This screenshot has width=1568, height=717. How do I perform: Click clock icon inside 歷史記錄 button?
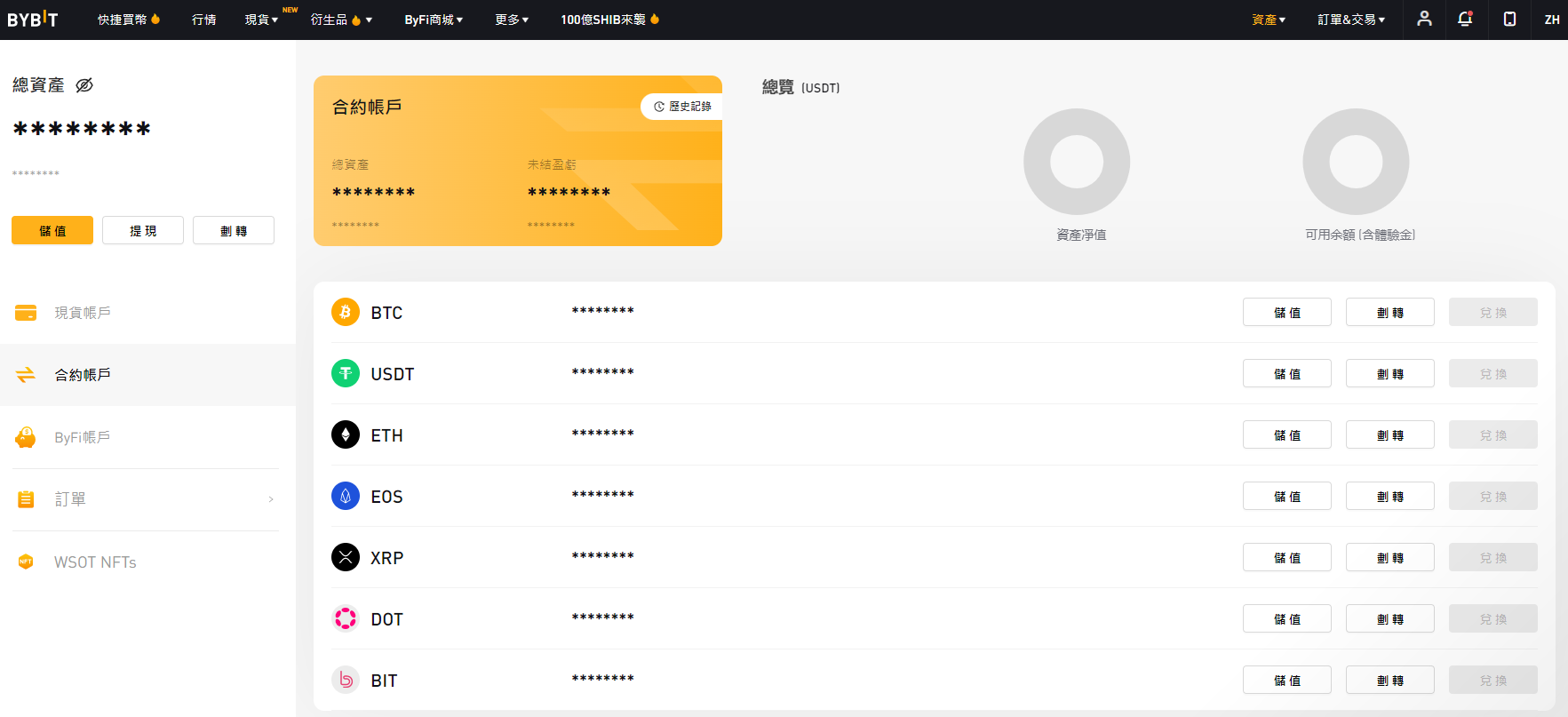(659, 107)
